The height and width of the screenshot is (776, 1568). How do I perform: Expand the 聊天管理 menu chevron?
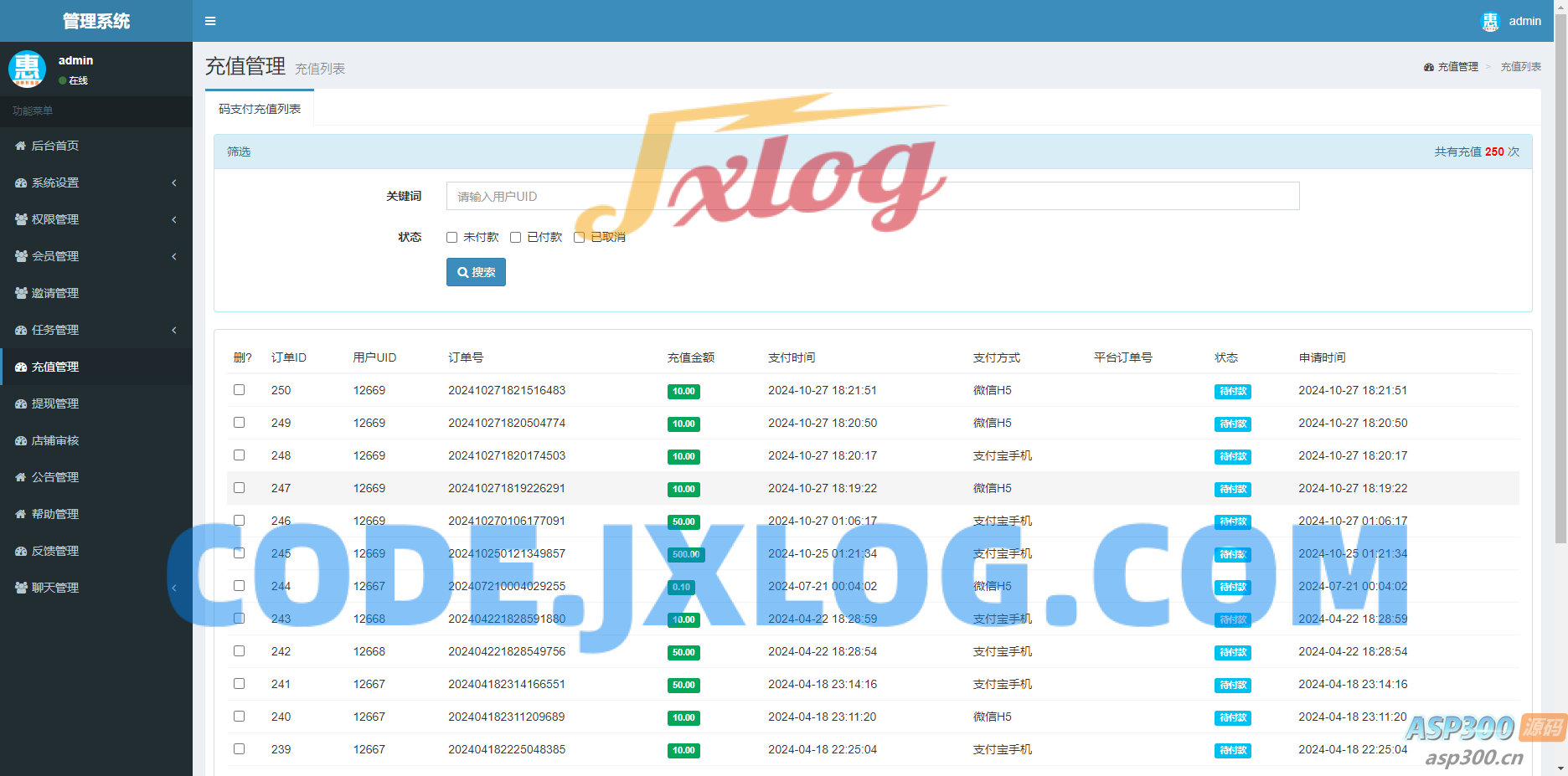pos(174,588)
